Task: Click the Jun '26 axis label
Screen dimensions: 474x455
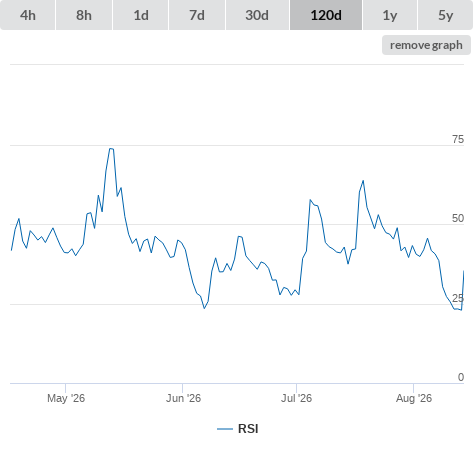Action: point(183,398)
